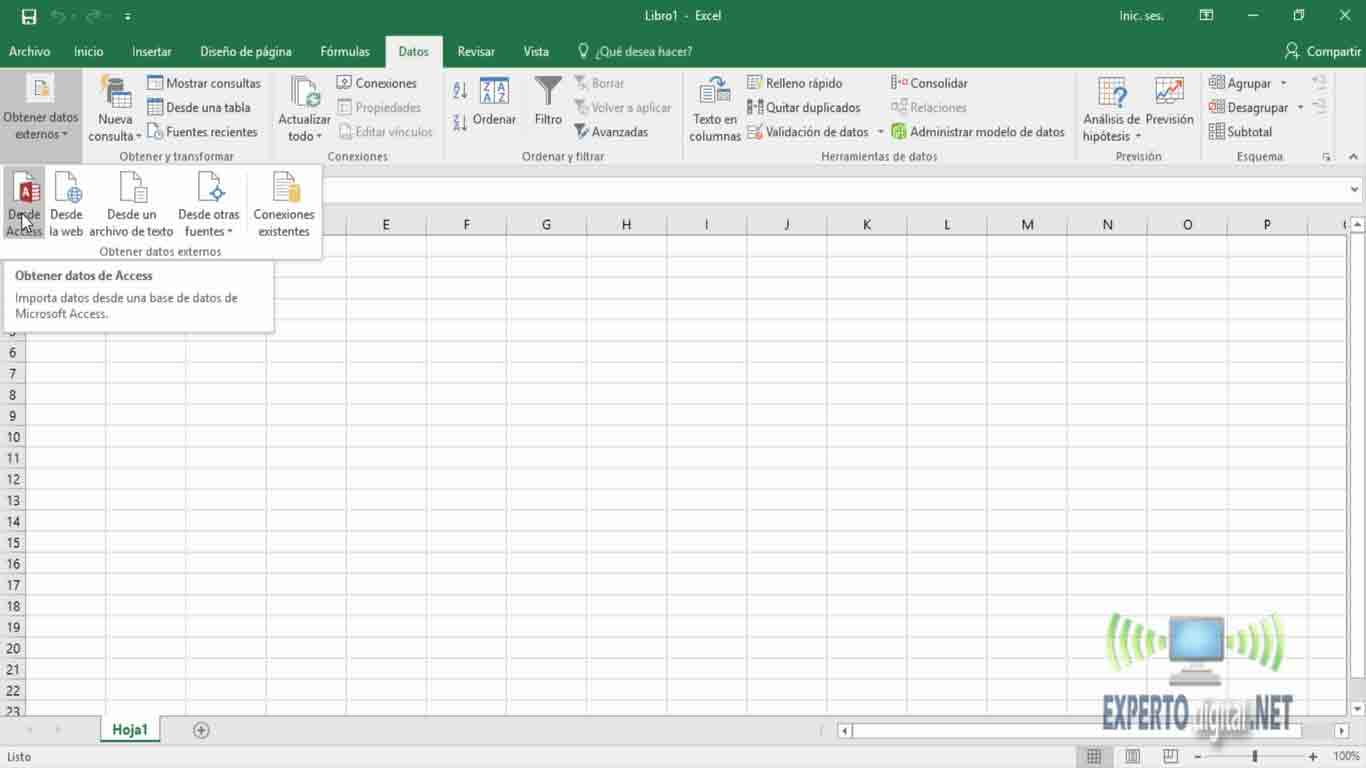Open the Fórmulas ribbon tab
Viewport: 1366px width, 768px height.
tap(345, 51)
